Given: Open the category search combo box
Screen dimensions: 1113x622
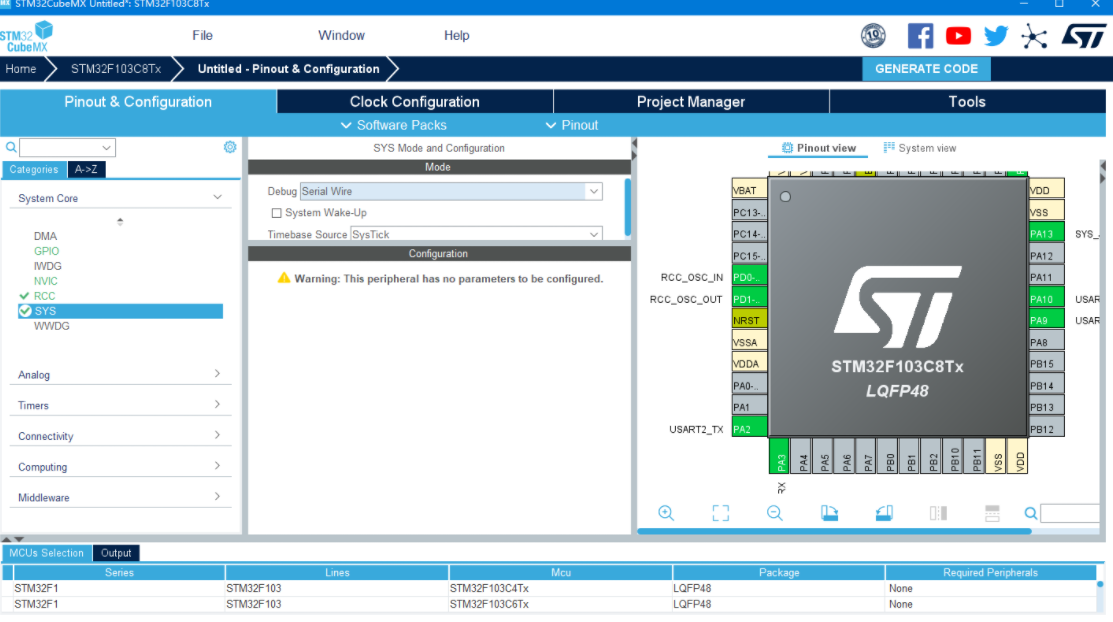Looking at the screenshot, I should [x=67, y=148].
